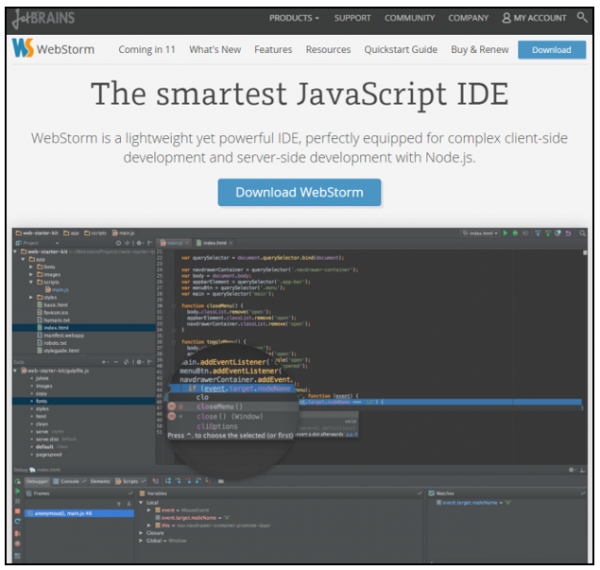
Task: Collapse the app folder in project tree
Action: coord(23,259)
